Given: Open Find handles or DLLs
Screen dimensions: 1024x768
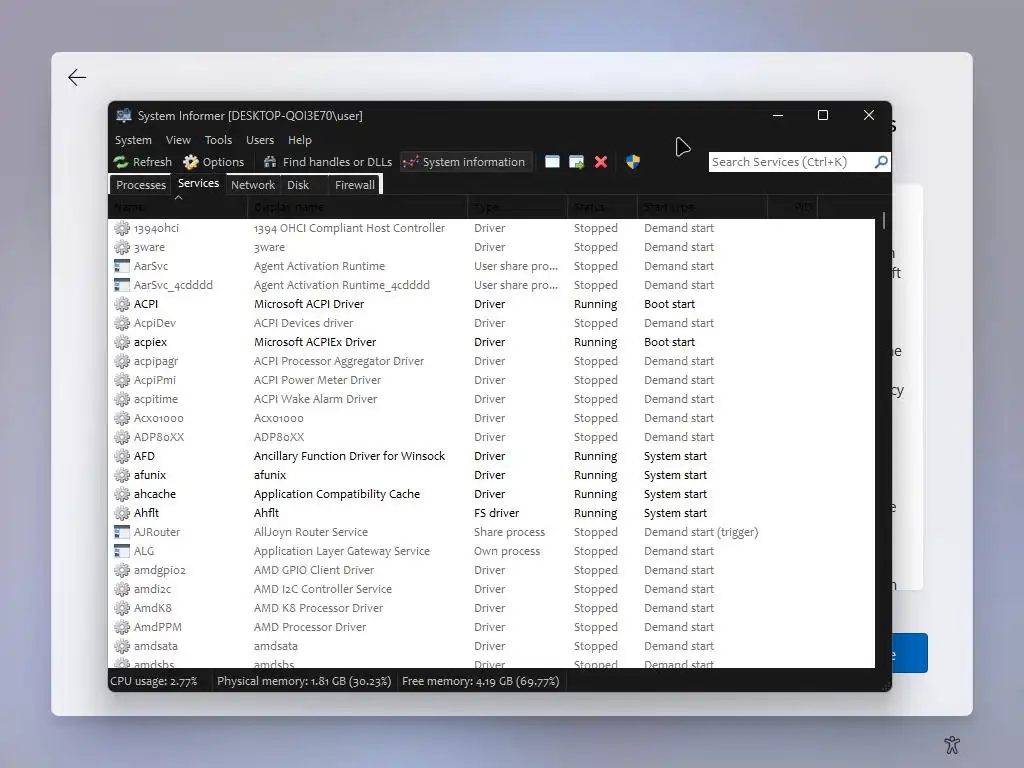Looking at the screenshot, I should 328,162.
